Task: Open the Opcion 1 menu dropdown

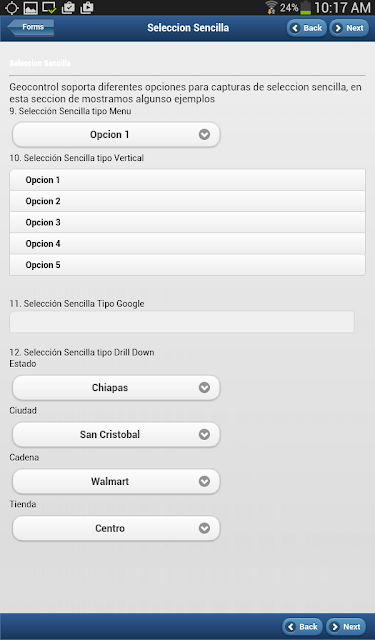Action: (x=116, y=135)
